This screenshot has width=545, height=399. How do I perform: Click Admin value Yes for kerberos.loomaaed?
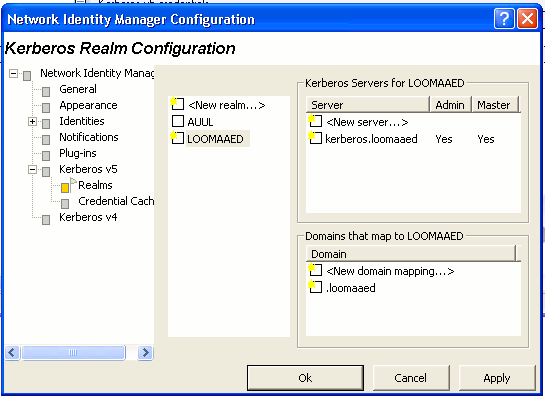pyautogui.click(x=444, y=139)
